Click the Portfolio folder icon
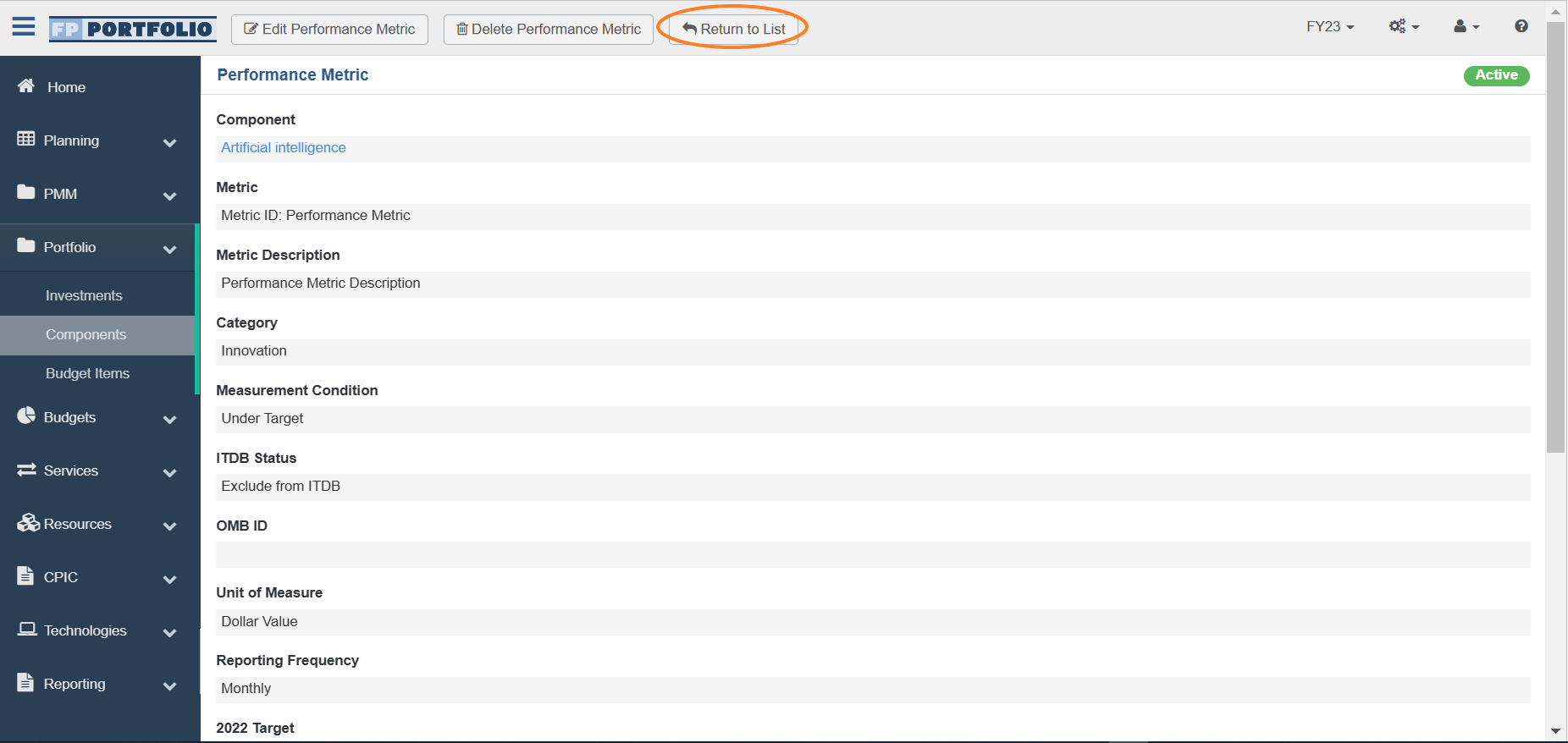The image size is (1568, 743). (26, 245)
